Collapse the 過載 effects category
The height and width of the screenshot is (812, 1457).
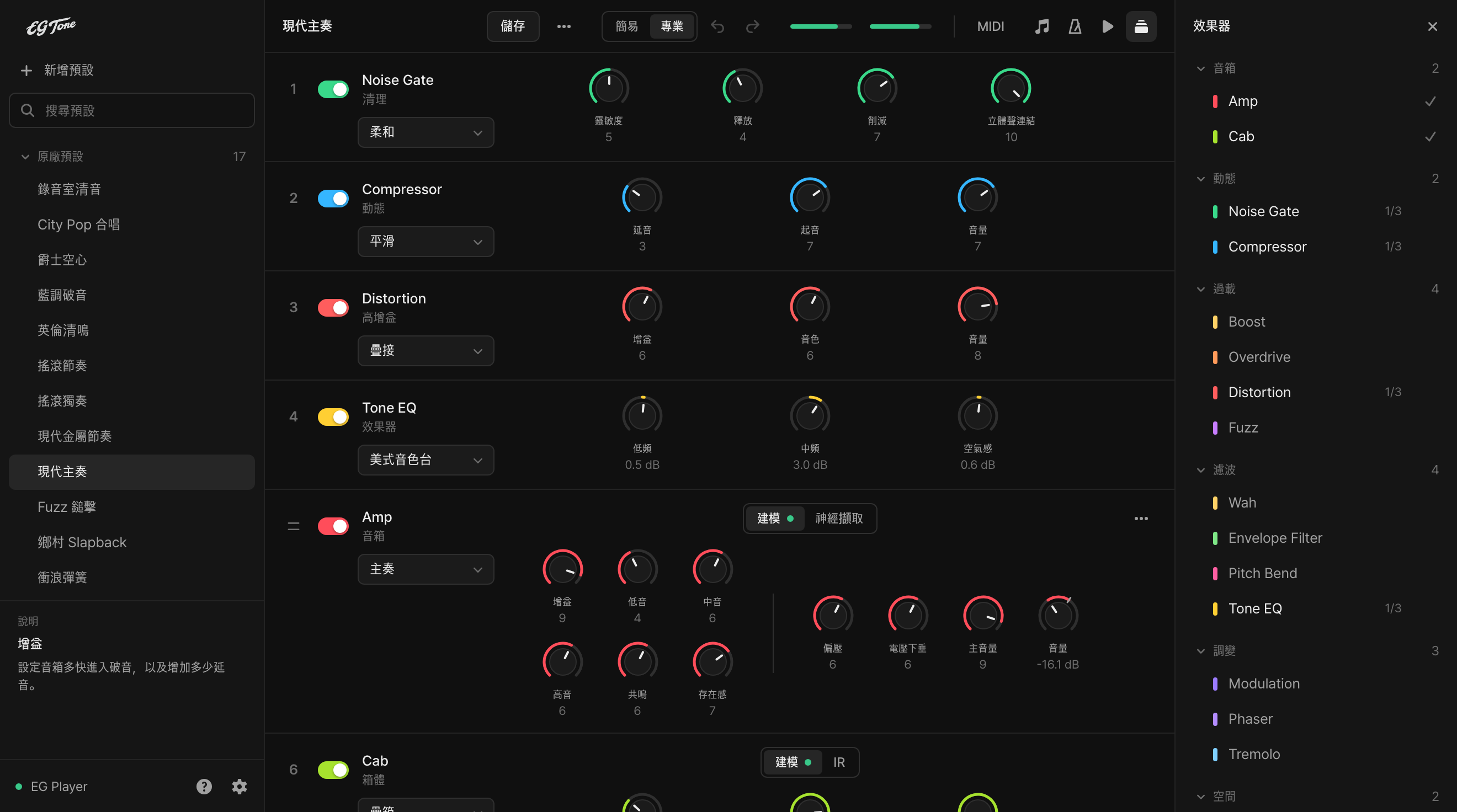pos(1201,289)
